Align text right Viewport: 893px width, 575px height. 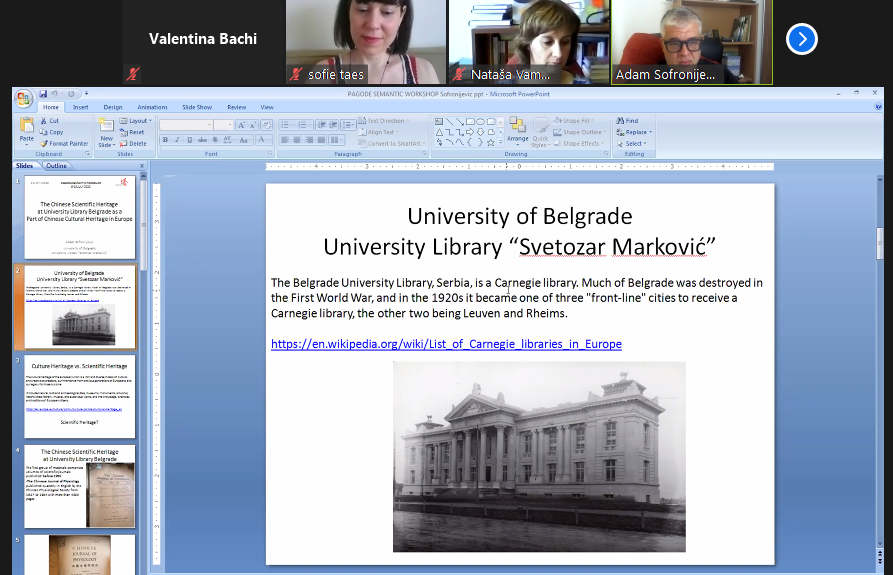pyautogui.click(x=309, y=139)
